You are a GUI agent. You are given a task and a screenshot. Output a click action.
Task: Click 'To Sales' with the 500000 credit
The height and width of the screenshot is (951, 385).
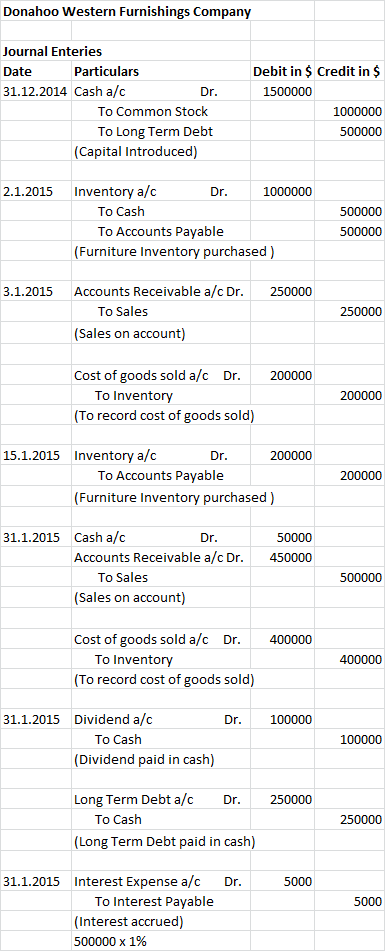[122, 577]
